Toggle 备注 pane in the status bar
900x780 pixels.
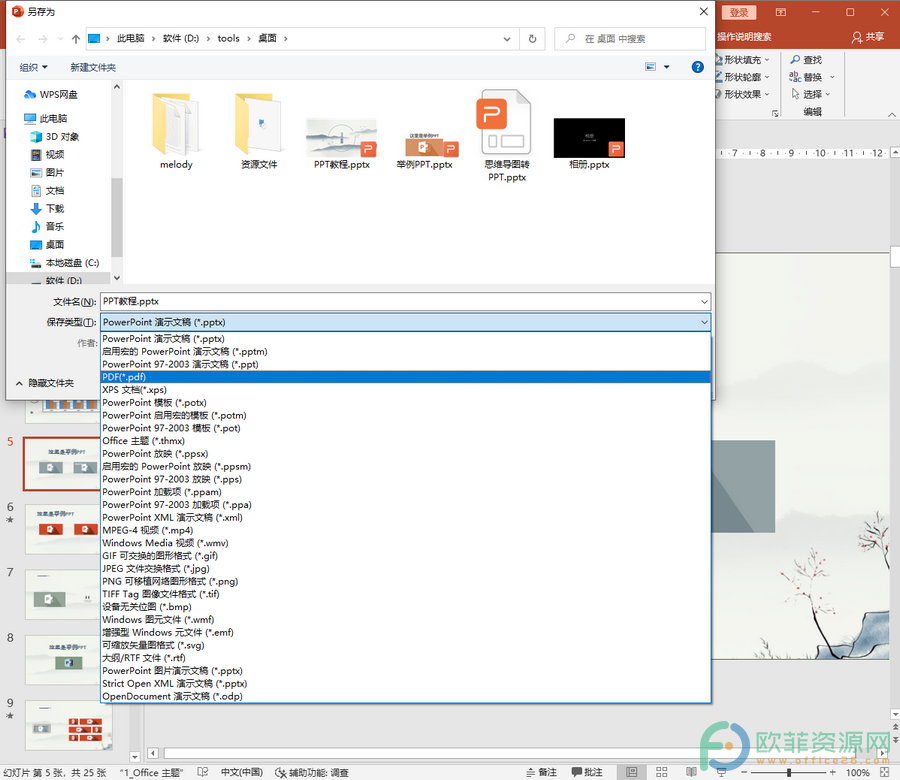(x=541, y=773)
